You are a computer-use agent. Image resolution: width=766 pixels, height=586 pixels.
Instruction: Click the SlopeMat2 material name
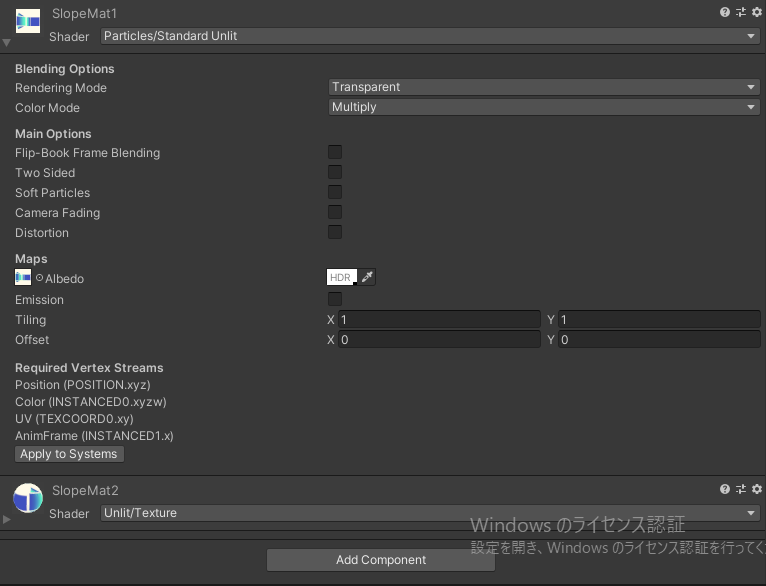tap(85, 490)
